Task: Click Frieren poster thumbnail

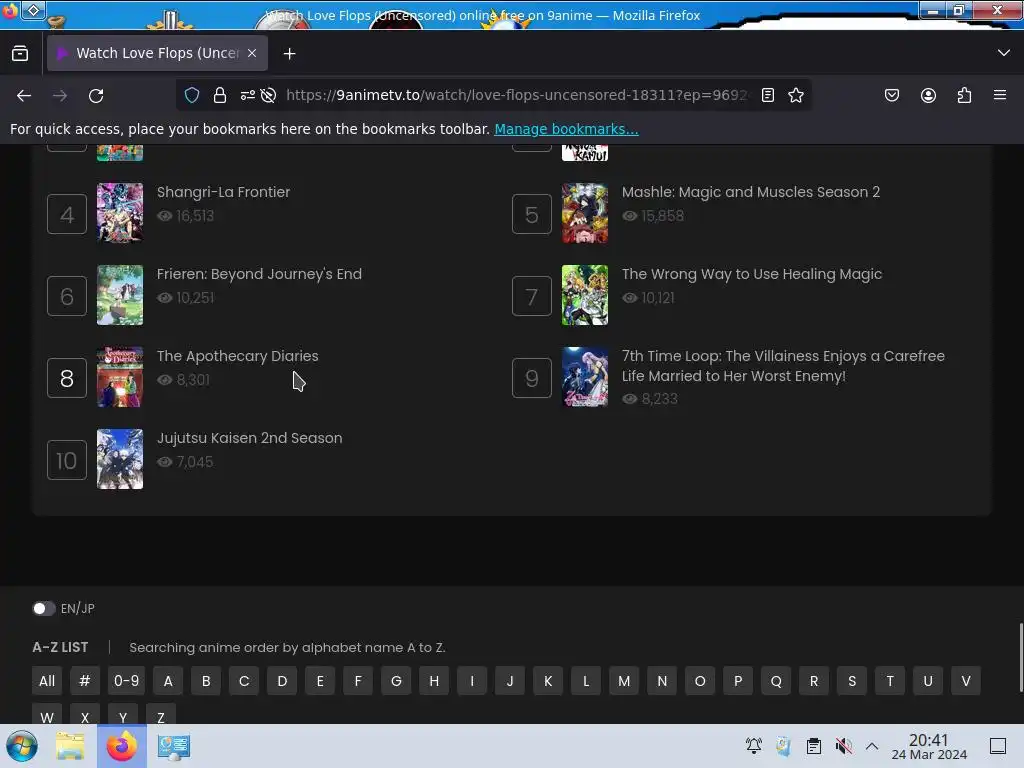Action: pos(120,295)
